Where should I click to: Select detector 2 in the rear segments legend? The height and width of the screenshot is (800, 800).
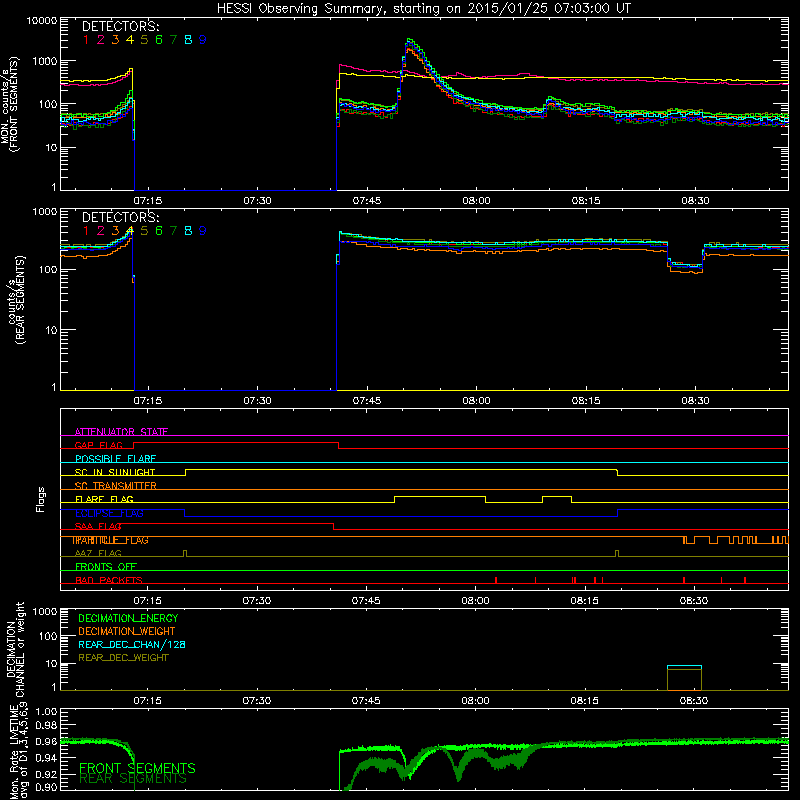pyautogui.click(x=101, y=231)
